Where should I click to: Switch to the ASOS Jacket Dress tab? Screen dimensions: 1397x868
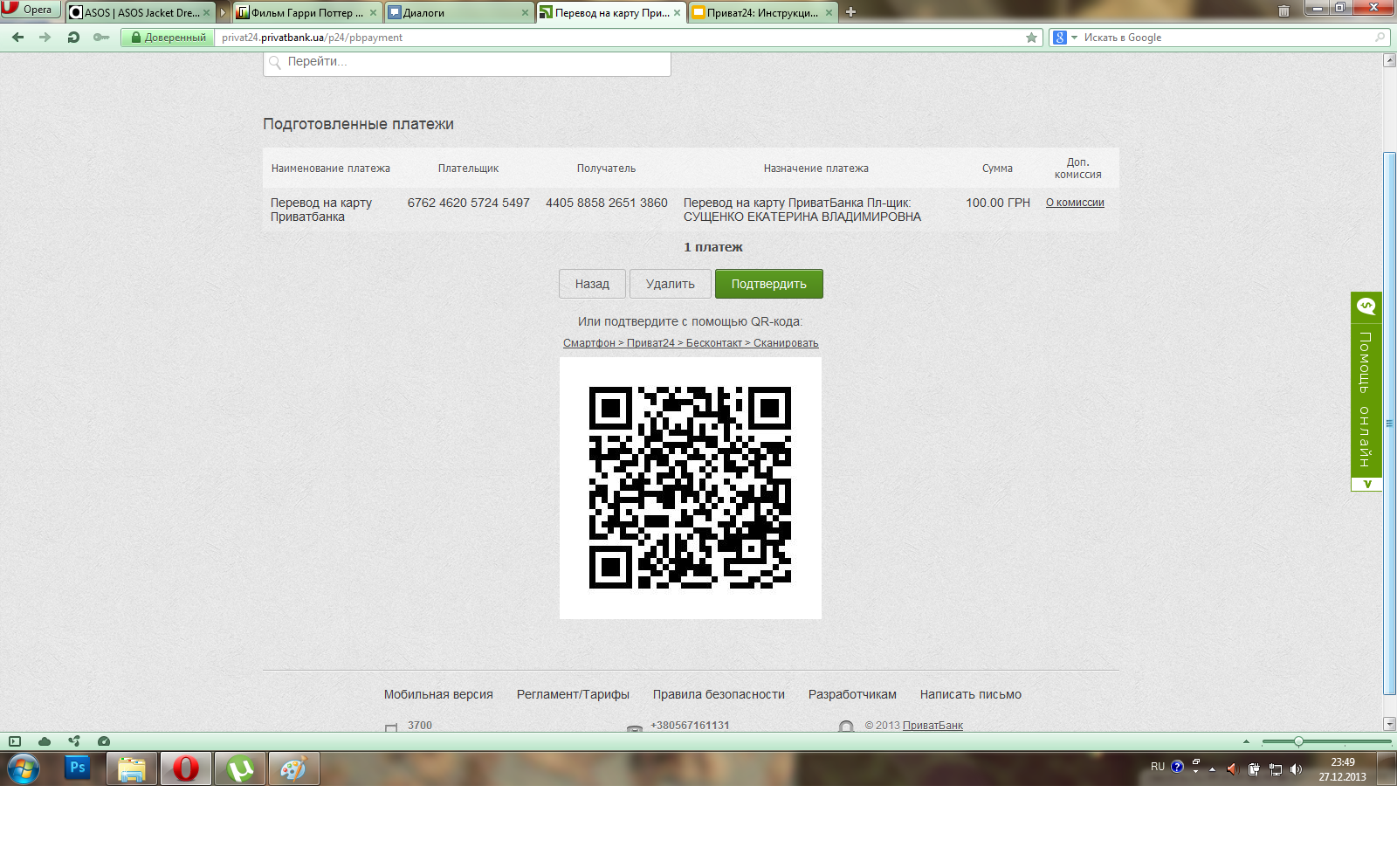[140, 12]
